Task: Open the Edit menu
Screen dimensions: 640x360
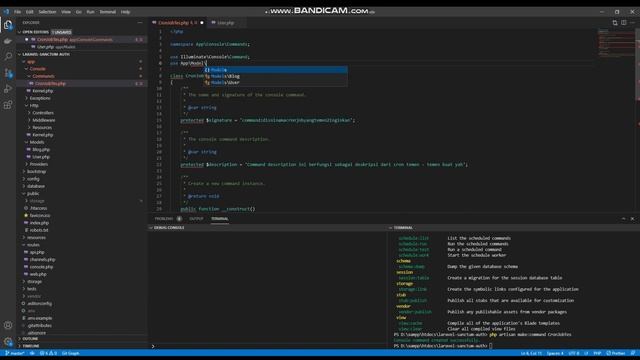Action: (30, 12)
